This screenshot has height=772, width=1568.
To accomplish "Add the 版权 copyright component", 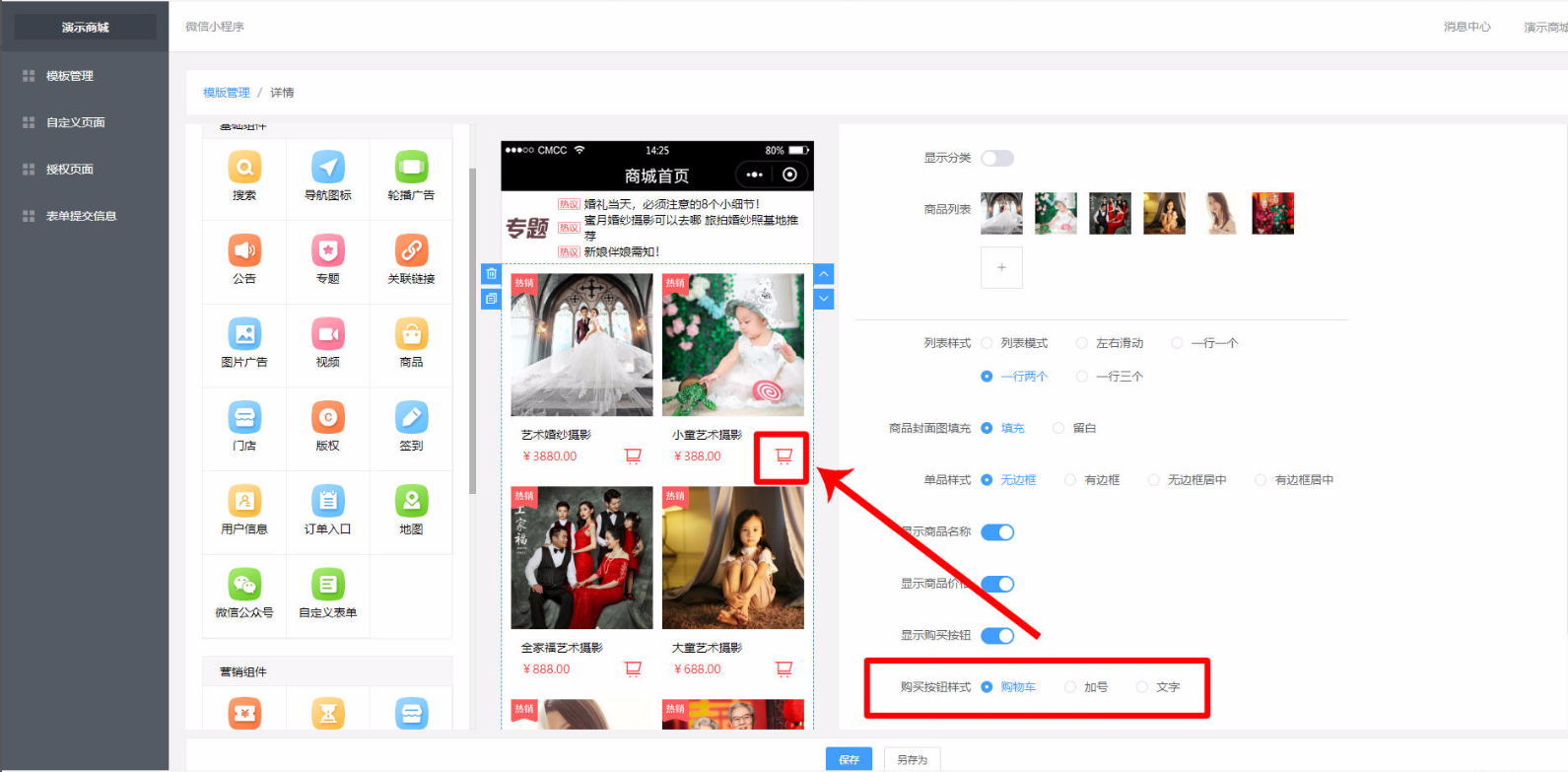I will [x=328, y=428].
